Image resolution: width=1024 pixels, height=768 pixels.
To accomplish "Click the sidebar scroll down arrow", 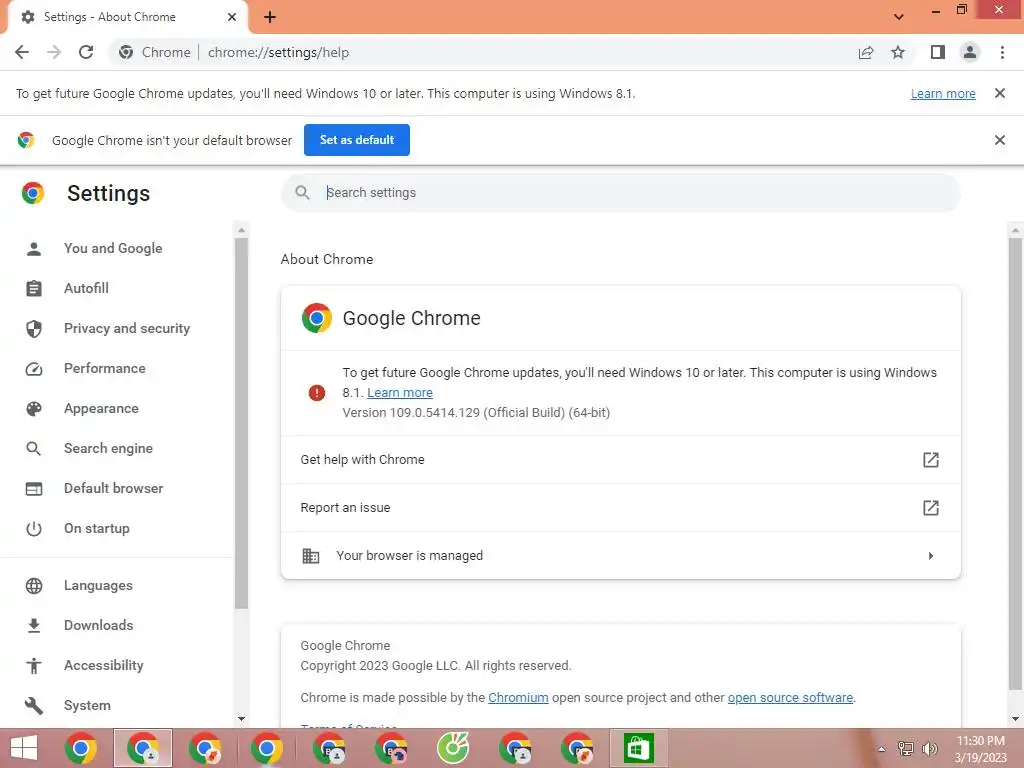I will 242,719.
